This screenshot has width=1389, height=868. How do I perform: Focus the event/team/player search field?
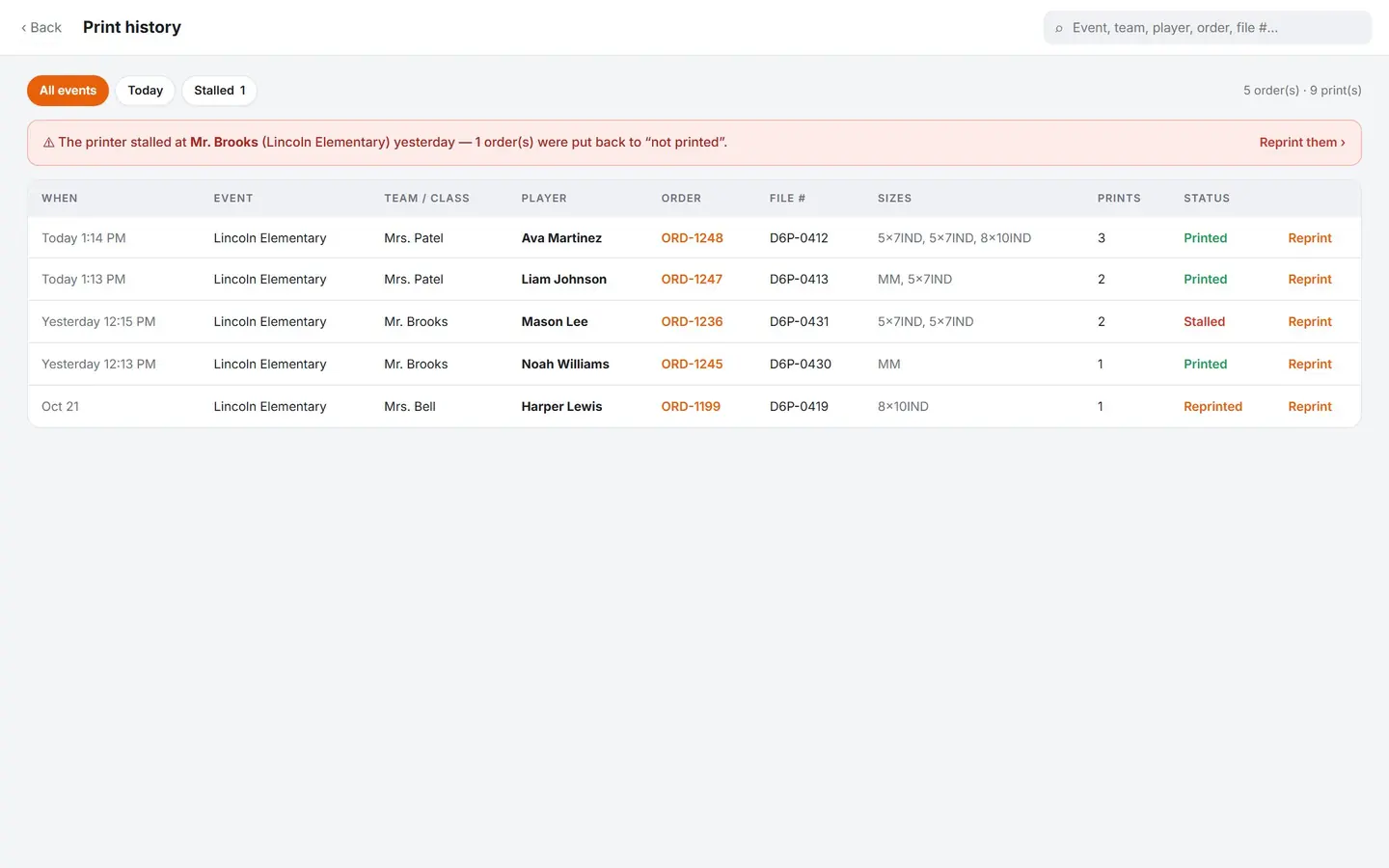click(x=1208, y=28)
